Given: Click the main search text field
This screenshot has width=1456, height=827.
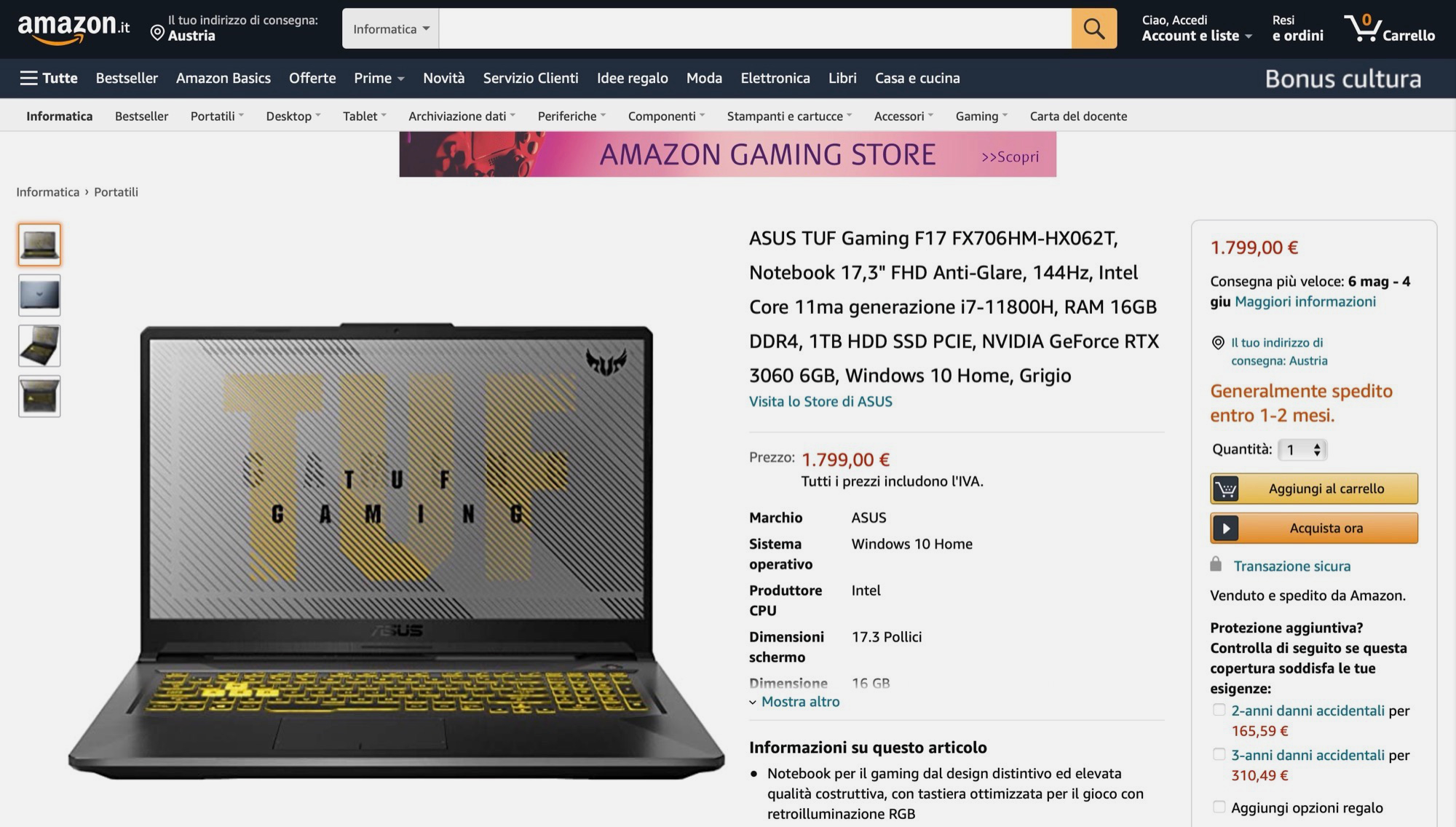Looking at the screenshot, I should coord(755,28).
